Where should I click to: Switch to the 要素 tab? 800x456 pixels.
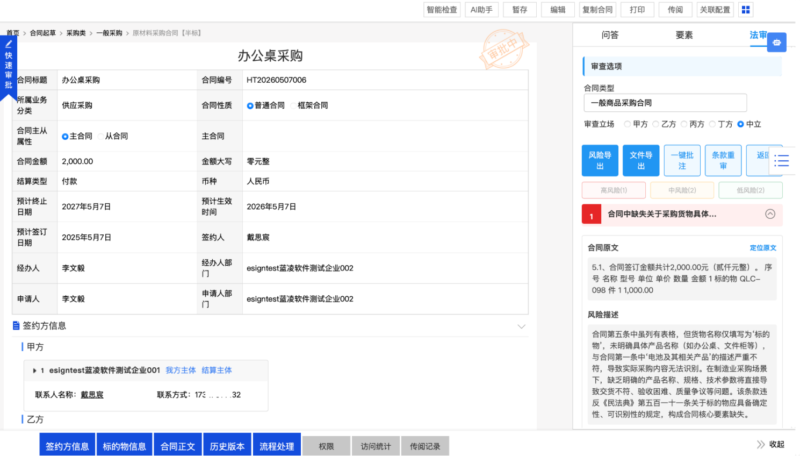684,35
